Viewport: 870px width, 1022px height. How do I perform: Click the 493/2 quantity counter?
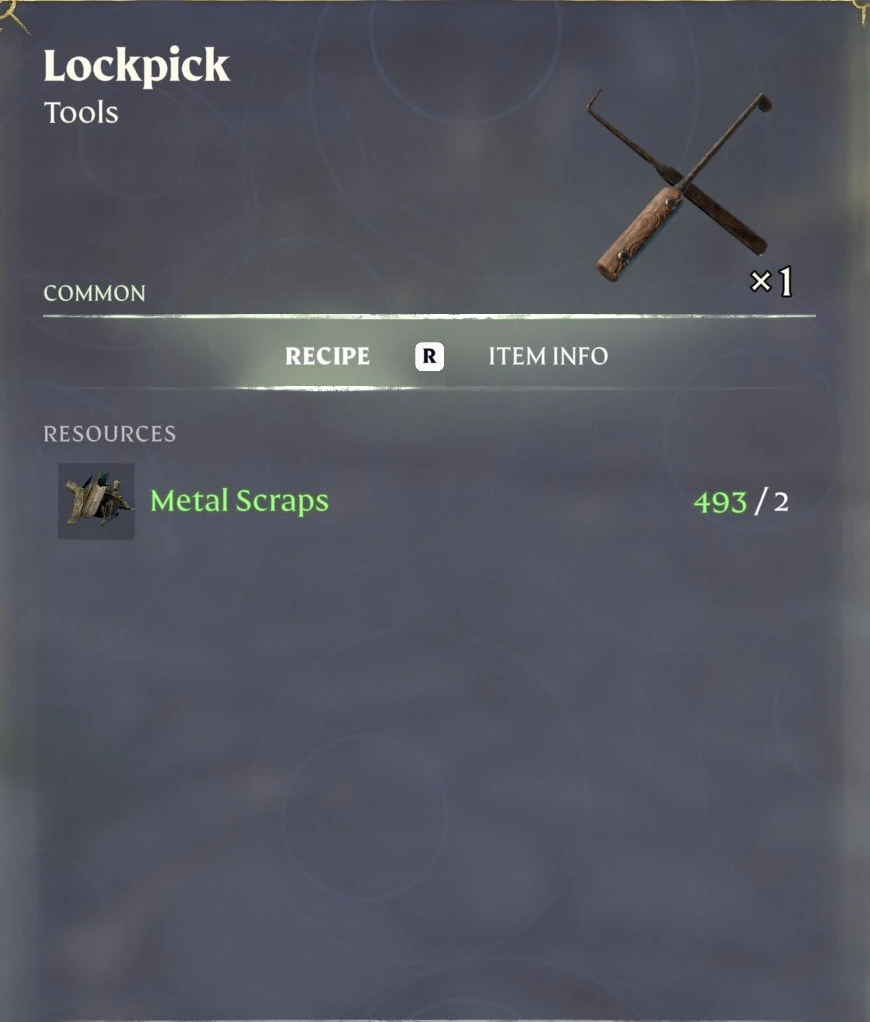coord(742,503)
